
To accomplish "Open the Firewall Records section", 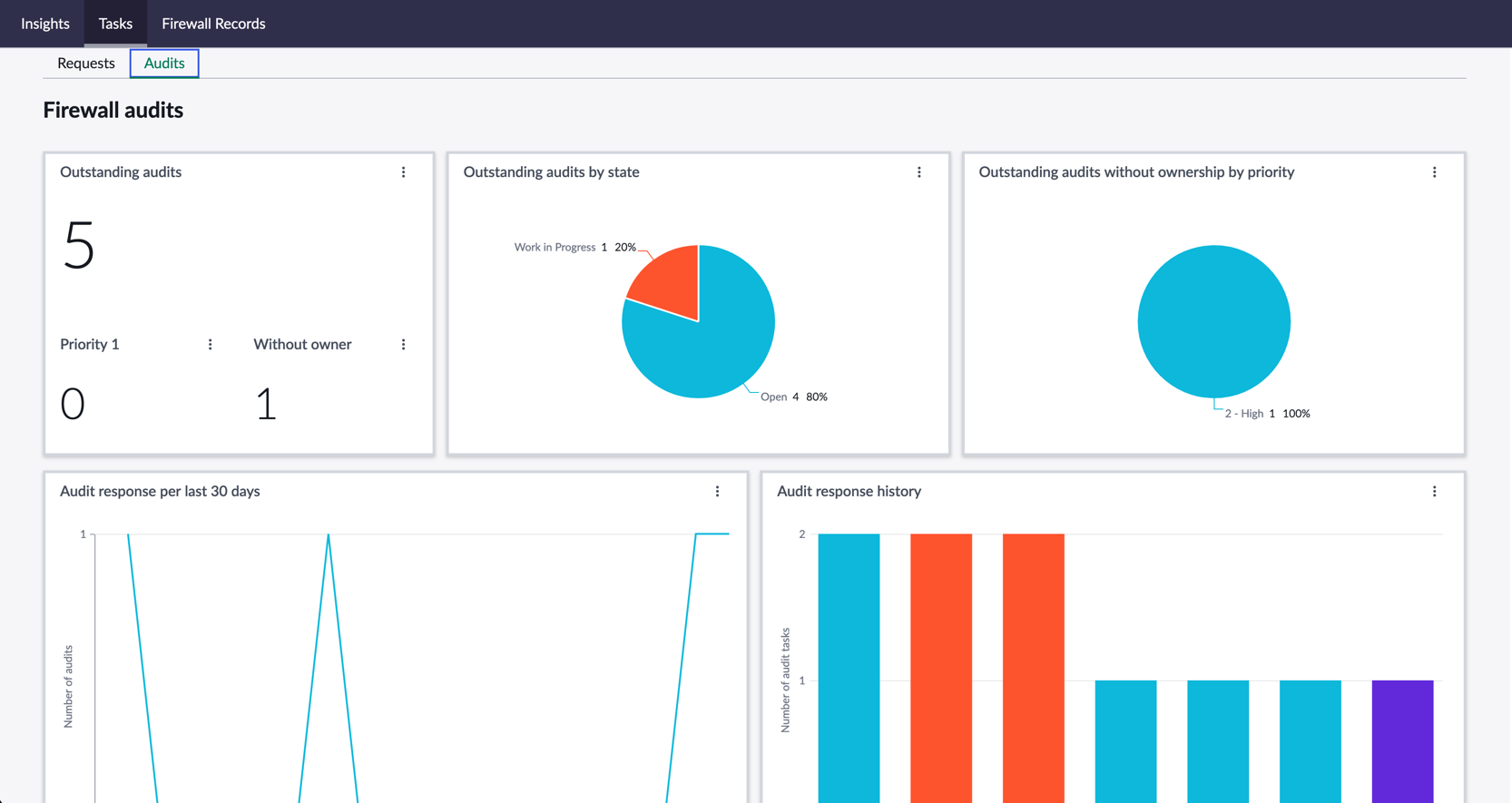I will pos(213,24).
